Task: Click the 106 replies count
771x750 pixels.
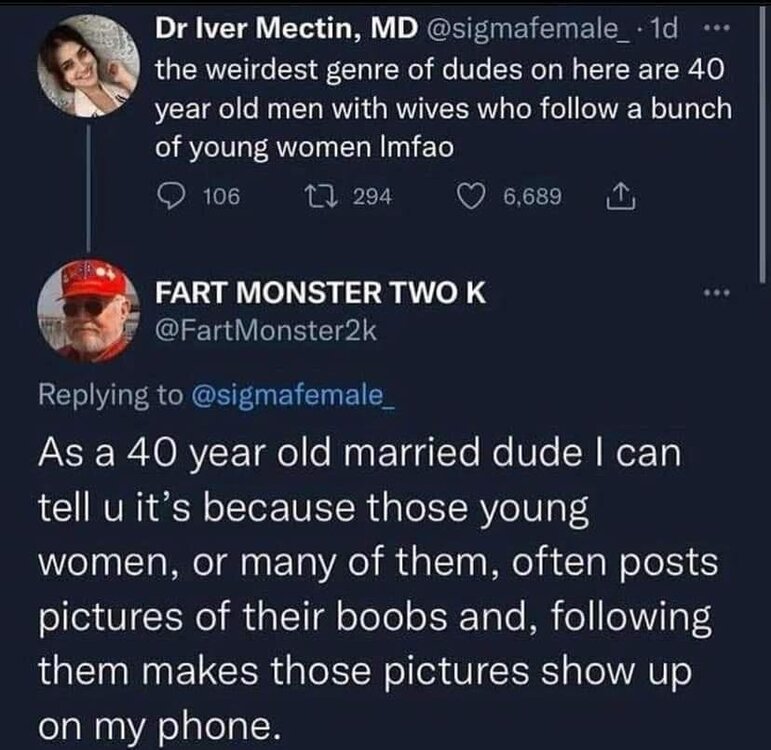Action: tap(220, 197)
